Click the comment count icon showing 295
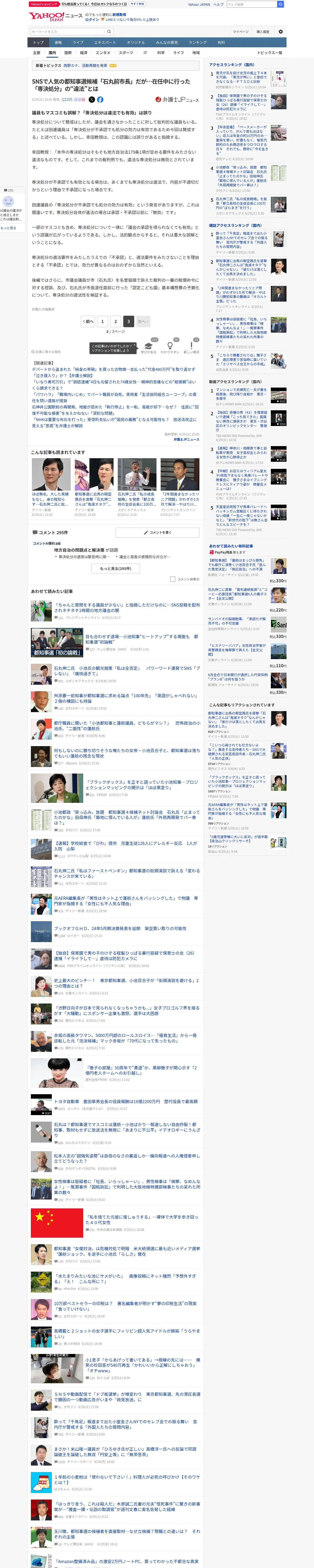Viewport: 314px width, 1568px height. coord(67,99)
